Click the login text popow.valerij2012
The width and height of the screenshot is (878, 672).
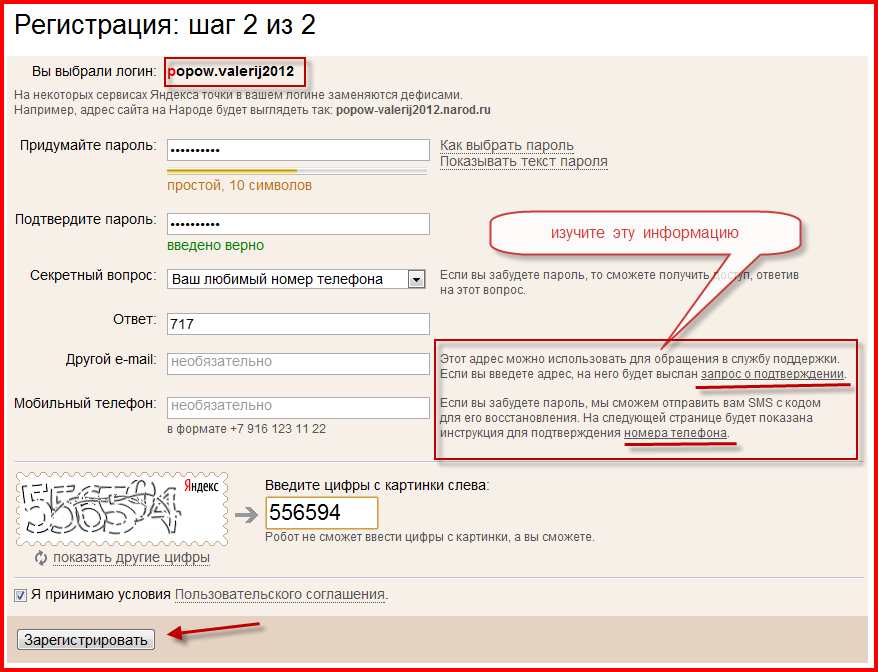(231, 72)
